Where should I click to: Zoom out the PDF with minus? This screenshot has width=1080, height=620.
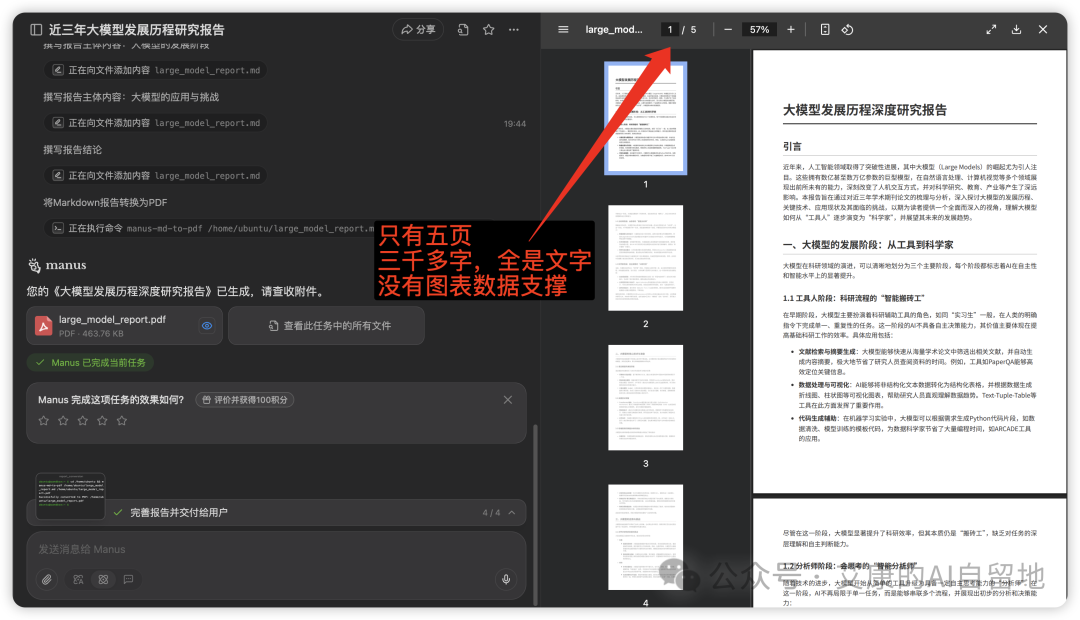[x=727, y=30]
